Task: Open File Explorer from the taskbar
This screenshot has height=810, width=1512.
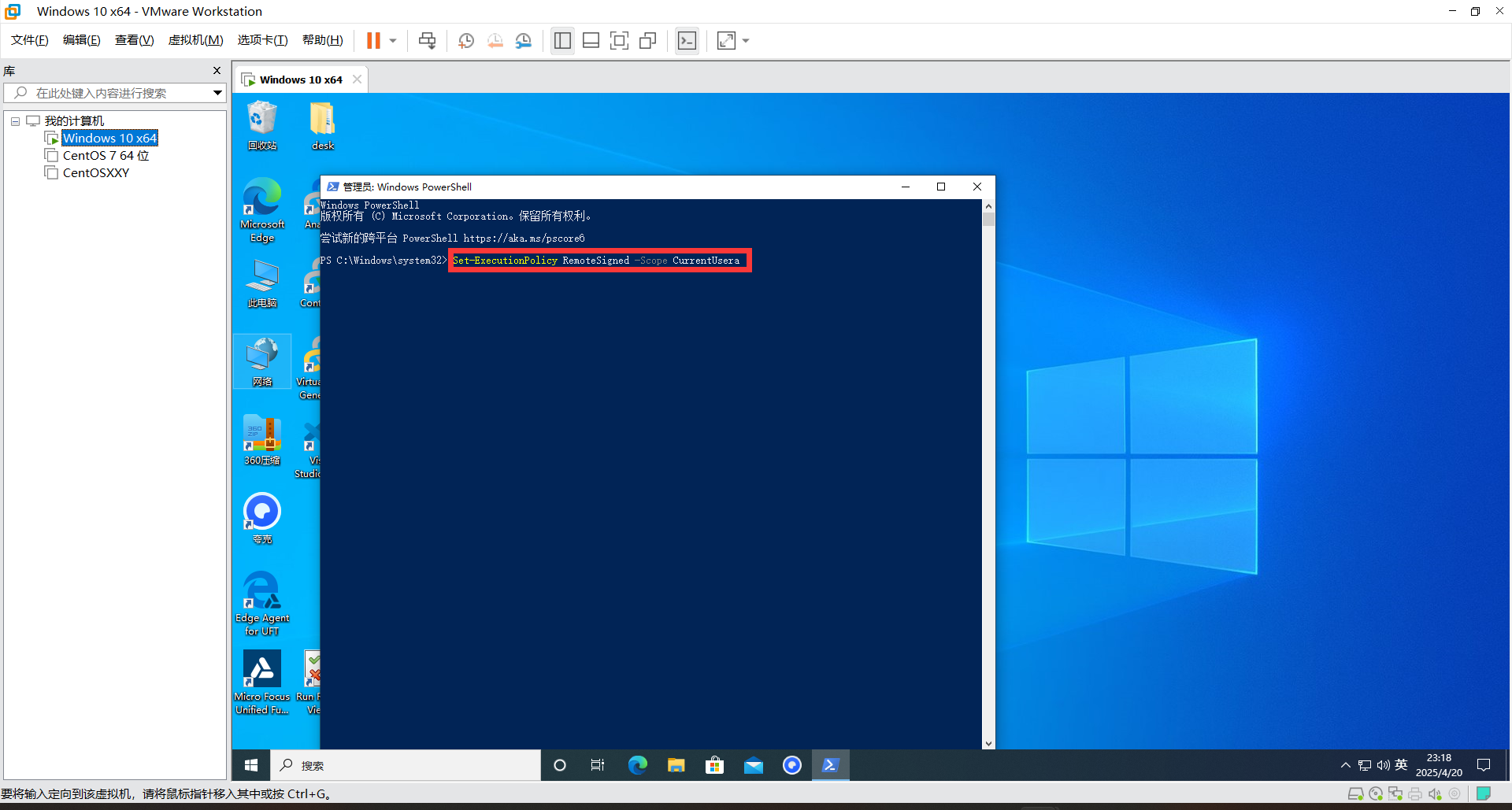Action: pyautogui.click(x=676, y=765)
